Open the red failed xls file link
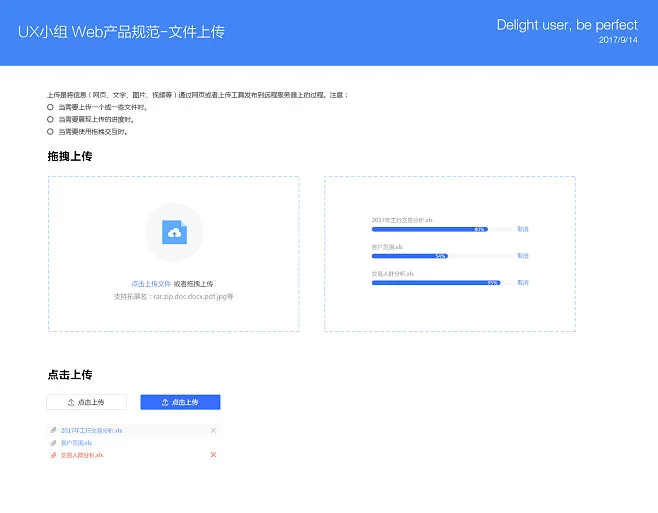658x513 pixels. [x=82, y=455]
